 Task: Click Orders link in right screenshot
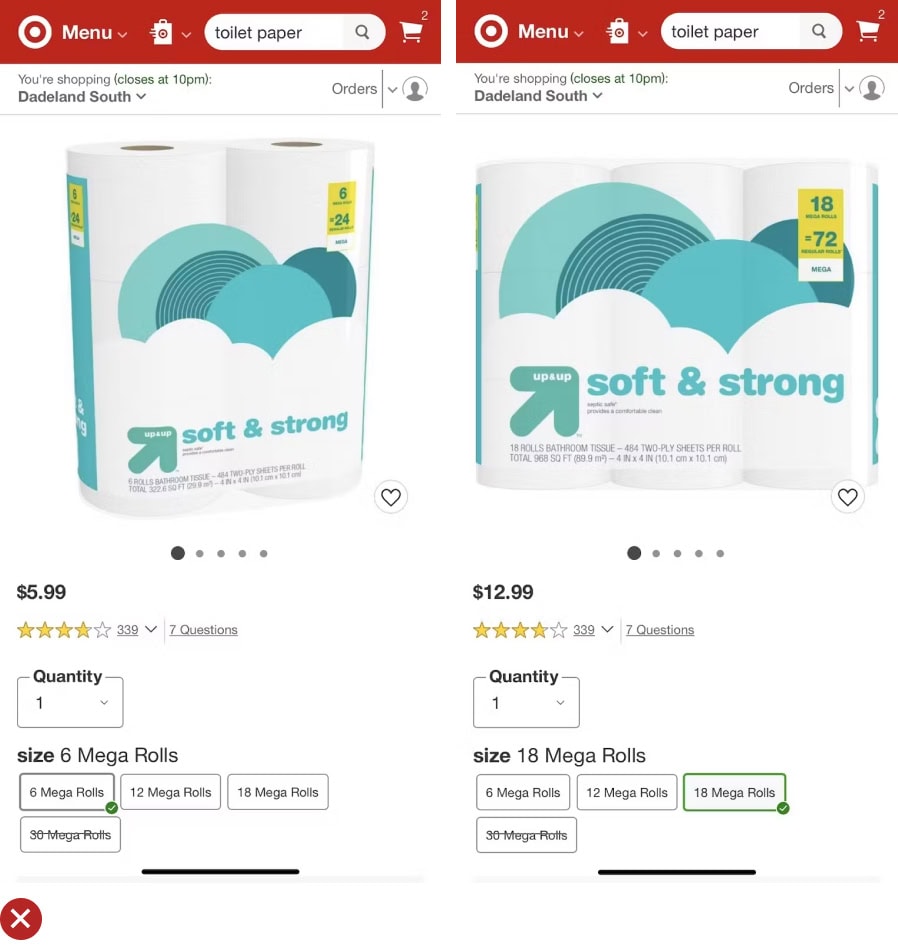pyautogui.click(x=811, y=88)
